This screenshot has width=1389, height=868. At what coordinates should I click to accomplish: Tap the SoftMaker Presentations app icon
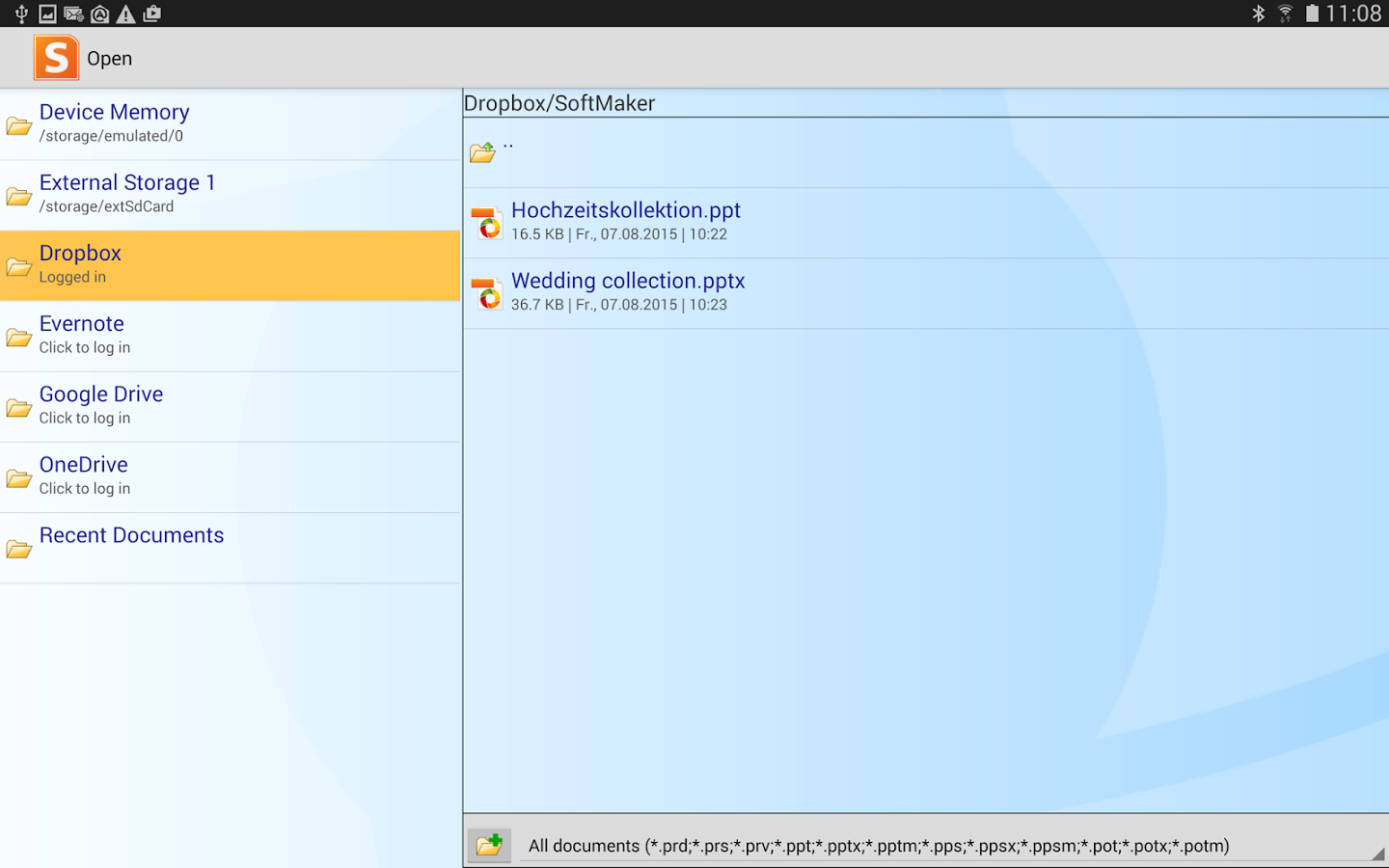[56, 58]
